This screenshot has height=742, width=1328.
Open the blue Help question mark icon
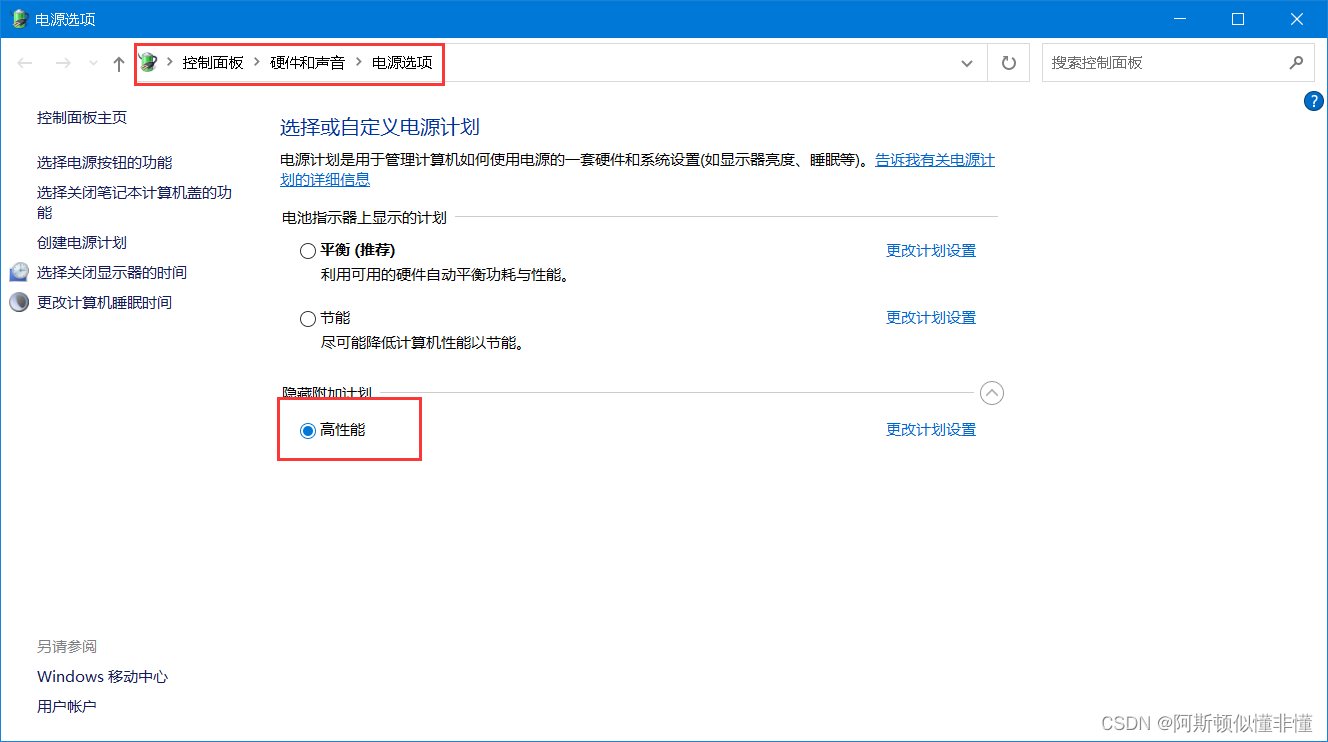point(1313,101)
